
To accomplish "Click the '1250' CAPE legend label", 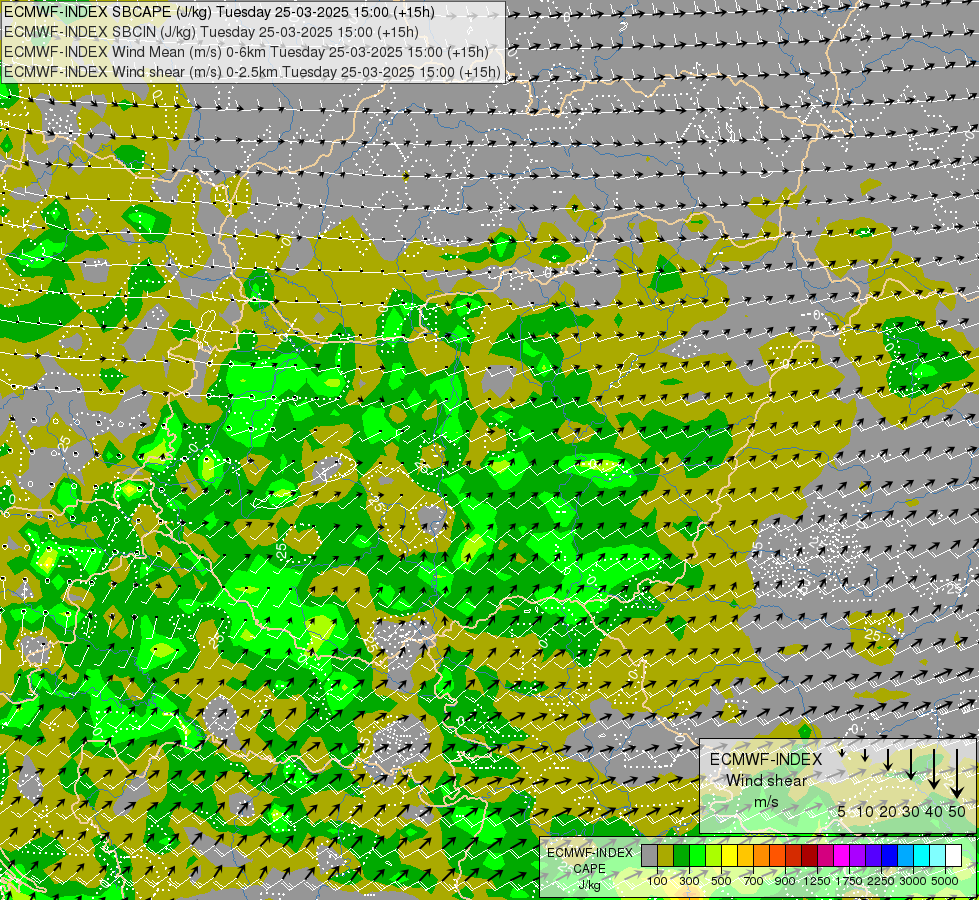I will coord(817,882).
